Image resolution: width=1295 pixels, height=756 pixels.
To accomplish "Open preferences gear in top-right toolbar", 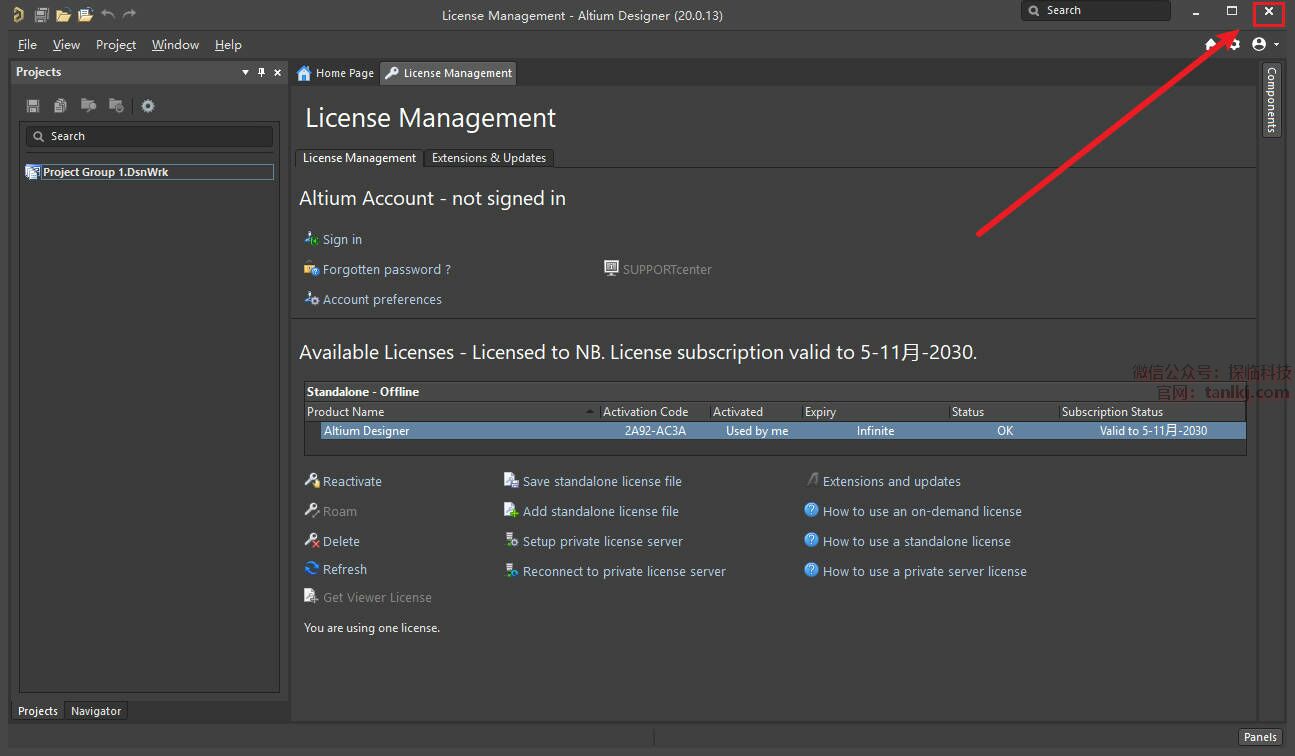I will tap(1234, 44).
